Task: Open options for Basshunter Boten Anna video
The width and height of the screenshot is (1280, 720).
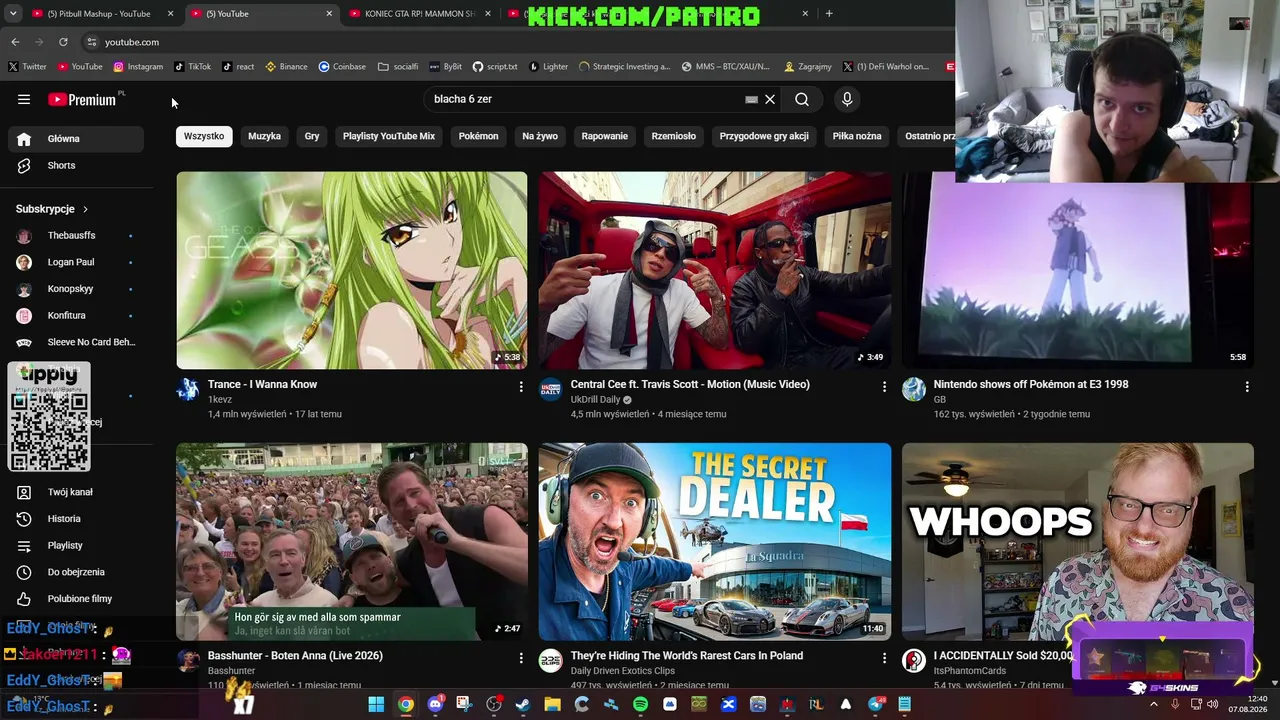Action: (x=521, y=657)
